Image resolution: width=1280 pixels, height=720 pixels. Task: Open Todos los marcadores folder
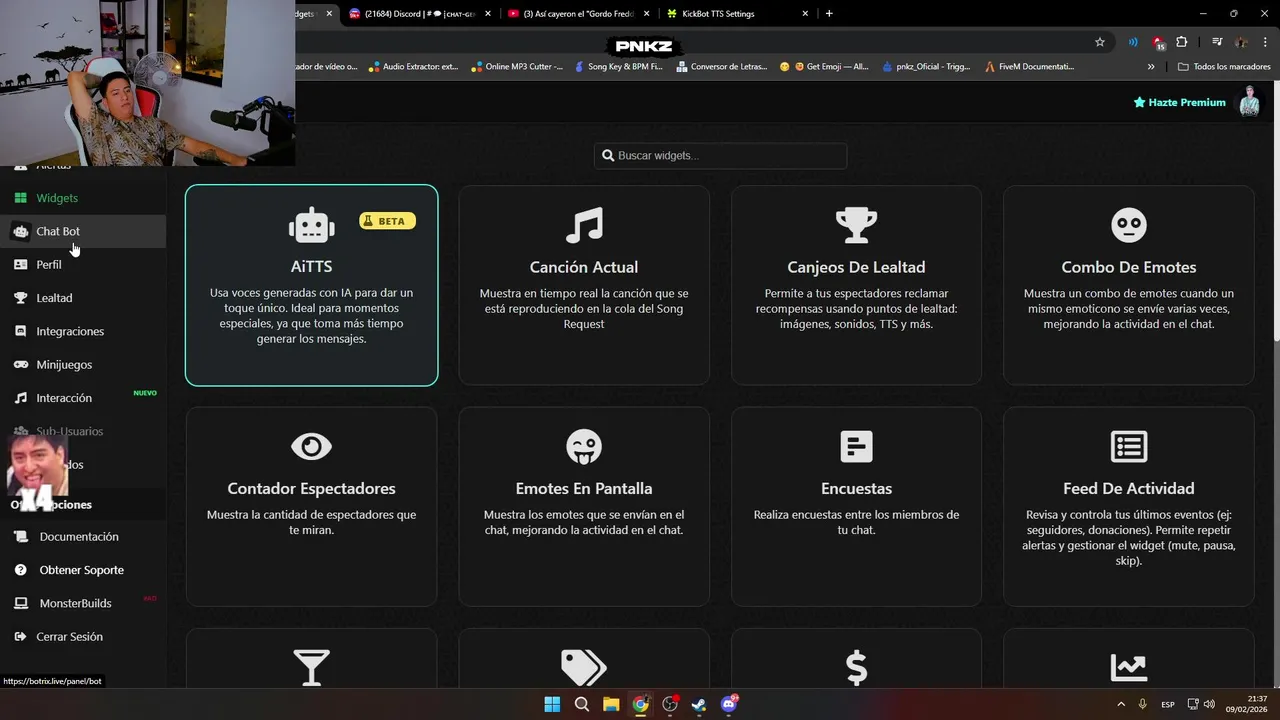(x=1224, y=67)
